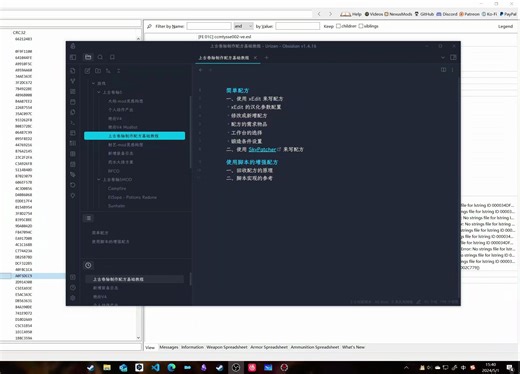This screenshot has width=520, height=374.
Task: Open the 'and' combo box in xEdit filter
Action: click(243, 26)
